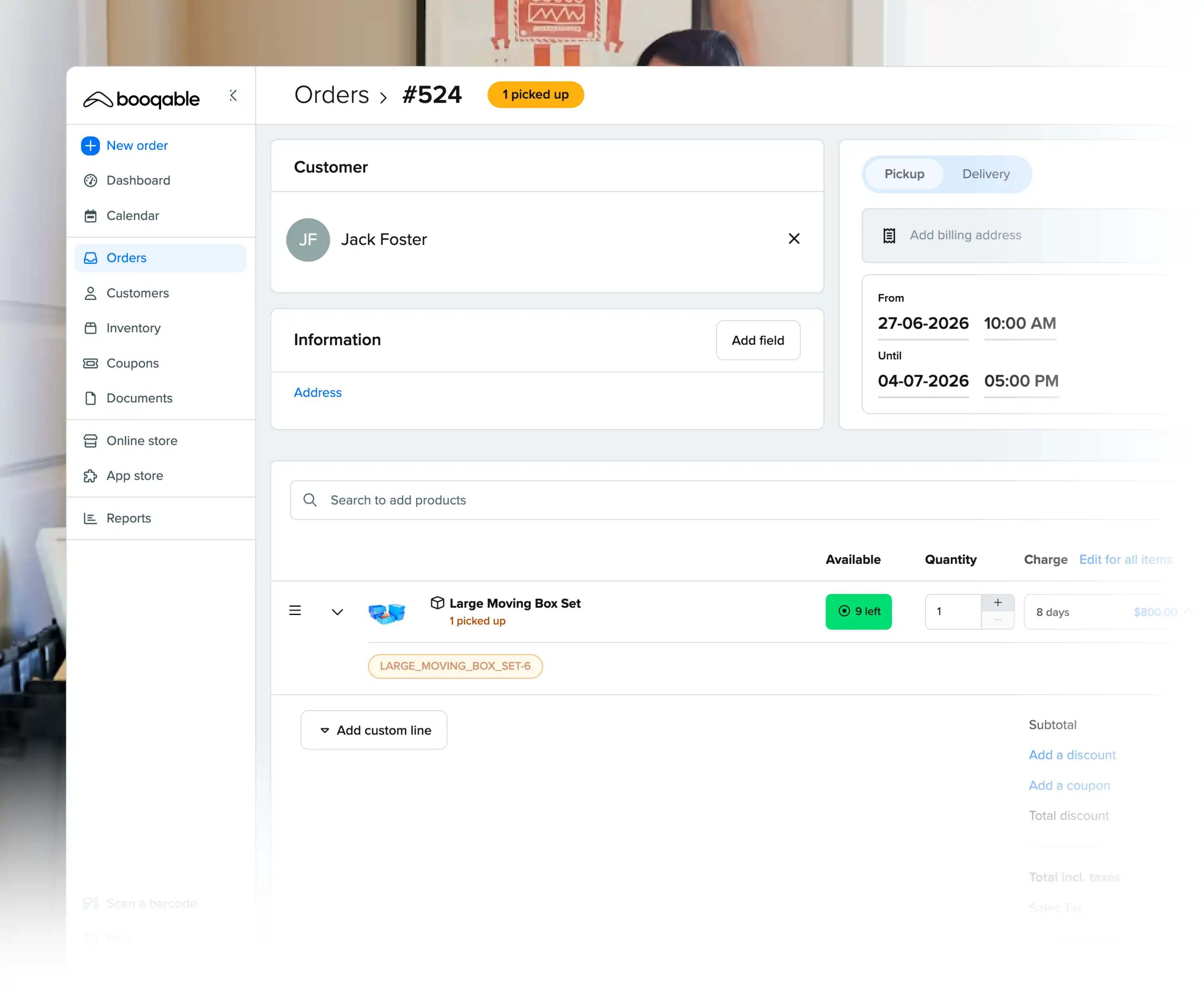Click the quantity input showing 1
Viewport: 1204px width, 990px height.
click(x=953, y=612)
